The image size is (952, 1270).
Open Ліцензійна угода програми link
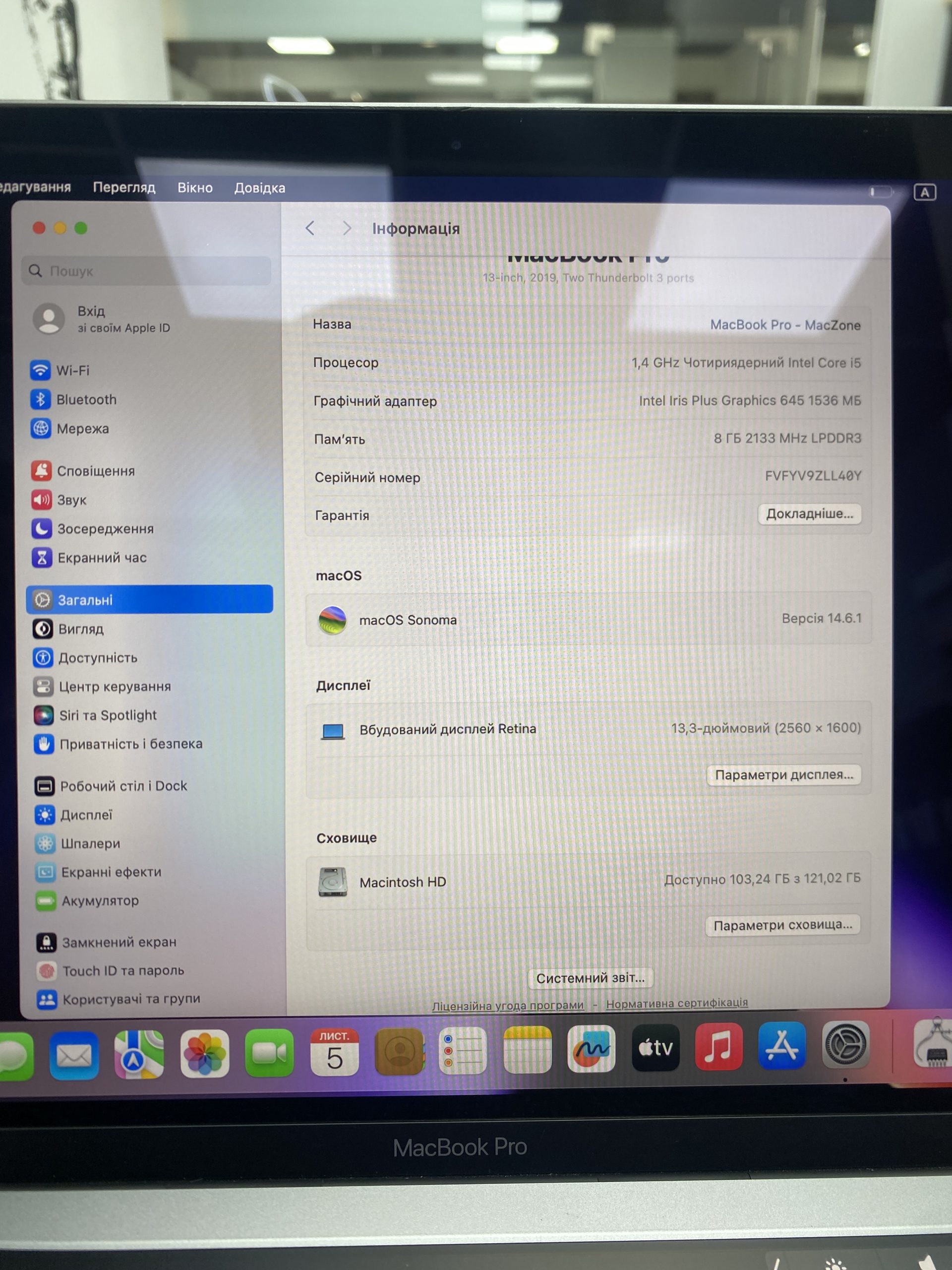pyautogui.click(x=508, y=1005)
